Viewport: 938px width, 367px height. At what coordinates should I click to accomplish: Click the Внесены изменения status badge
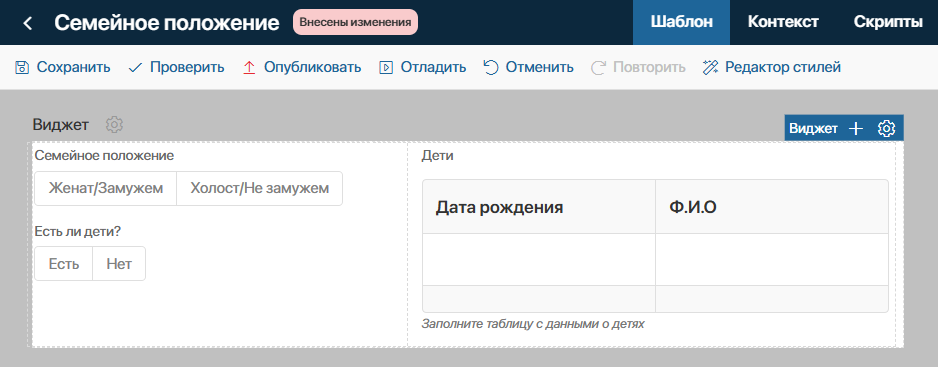[355, 22]
